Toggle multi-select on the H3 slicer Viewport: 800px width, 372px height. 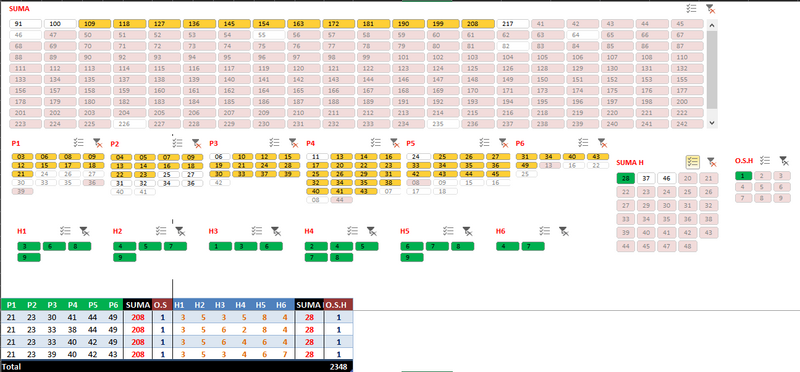(x=257, y=231)
